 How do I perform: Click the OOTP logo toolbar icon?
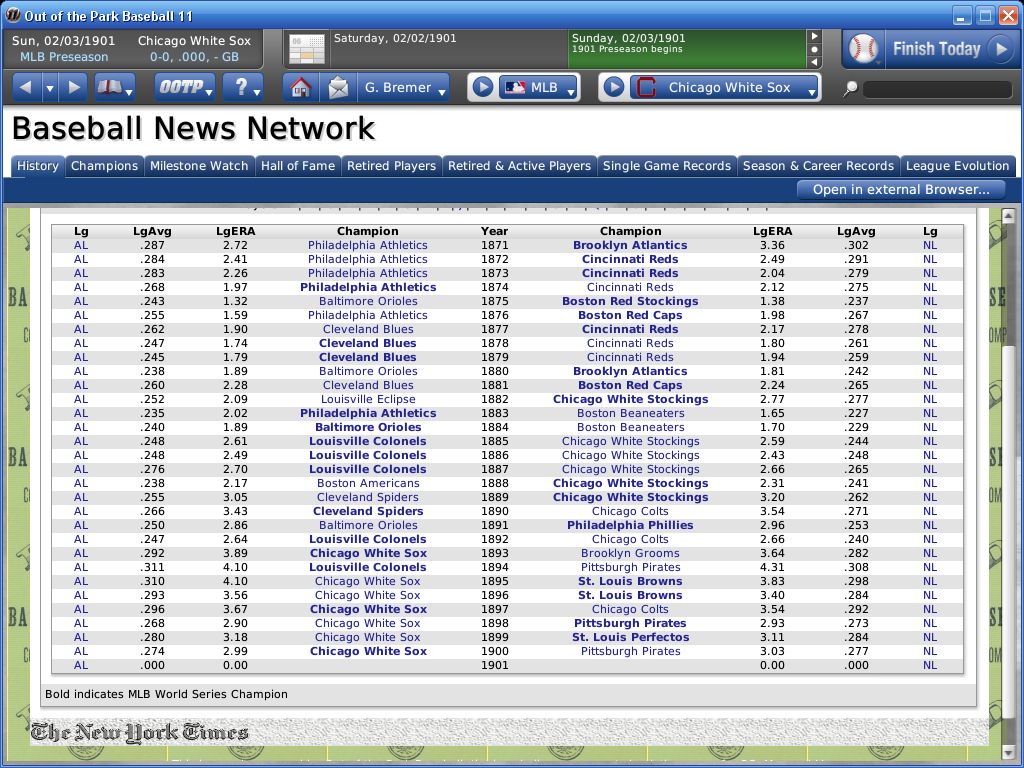click(180, 87)
